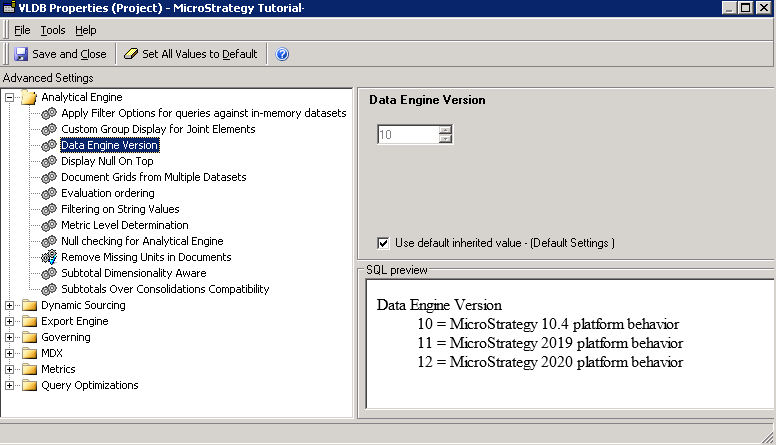776x445 pixels.
Task: Click the blue help question mark icon
Action: (x=282, y=54)
